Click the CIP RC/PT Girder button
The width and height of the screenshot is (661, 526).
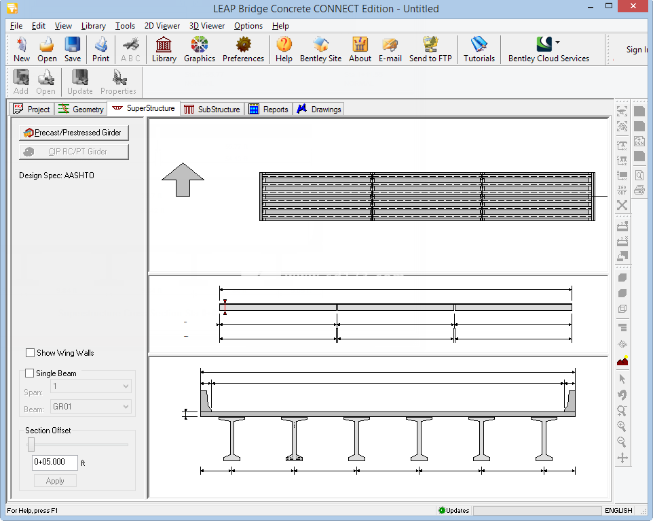click(74, 152)
